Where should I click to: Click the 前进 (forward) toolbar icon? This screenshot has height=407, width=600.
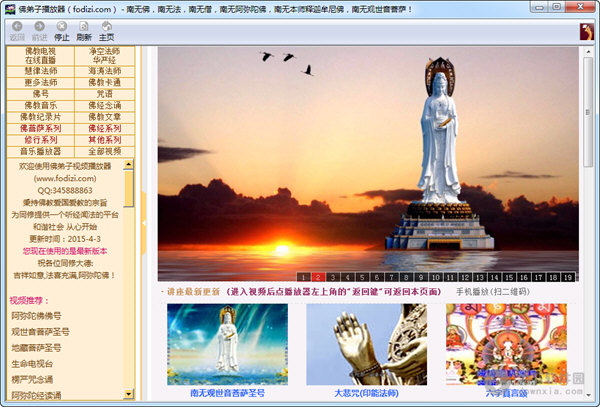(x=39, y=31)
